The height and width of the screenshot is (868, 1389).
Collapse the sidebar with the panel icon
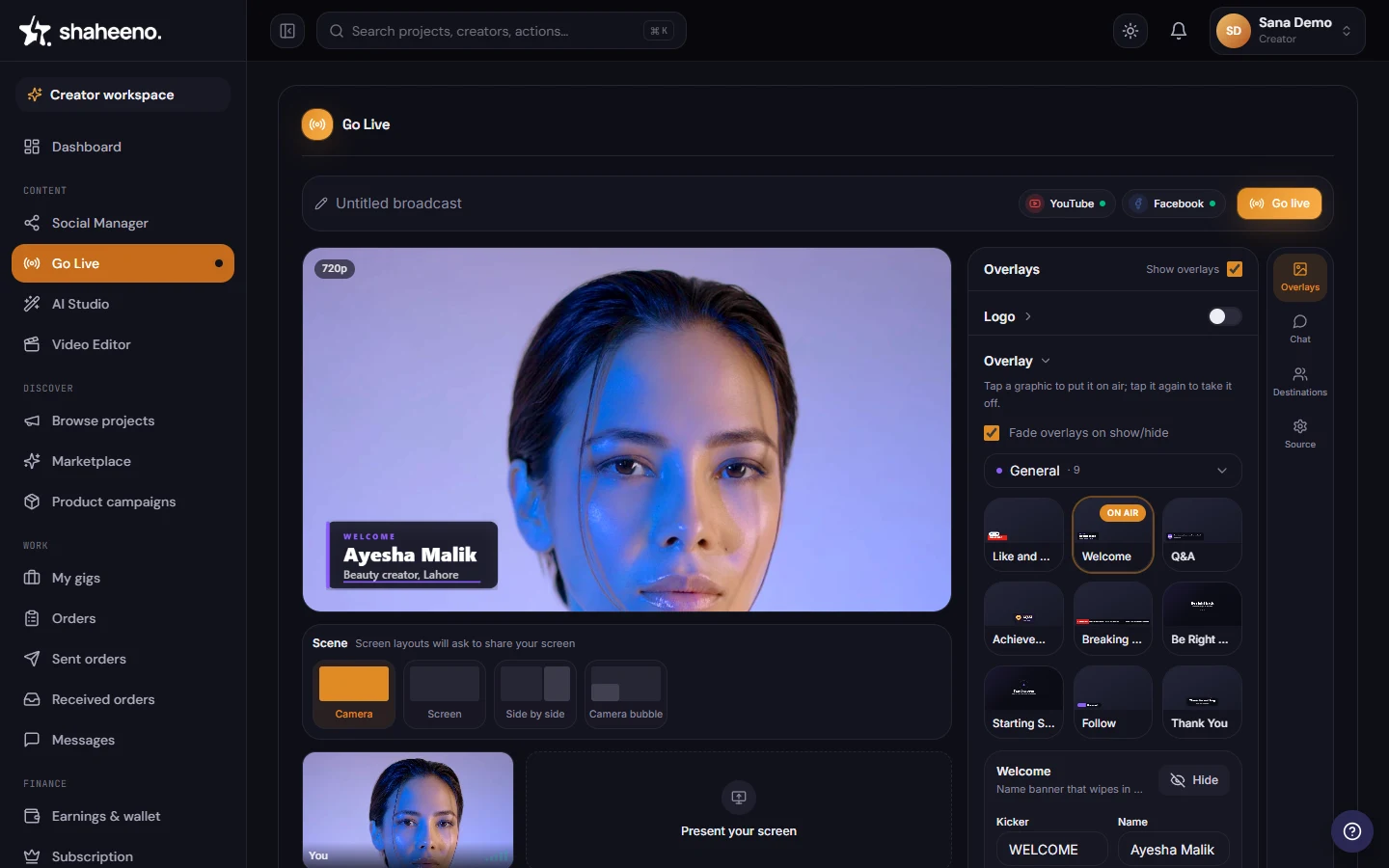point(287,31)
